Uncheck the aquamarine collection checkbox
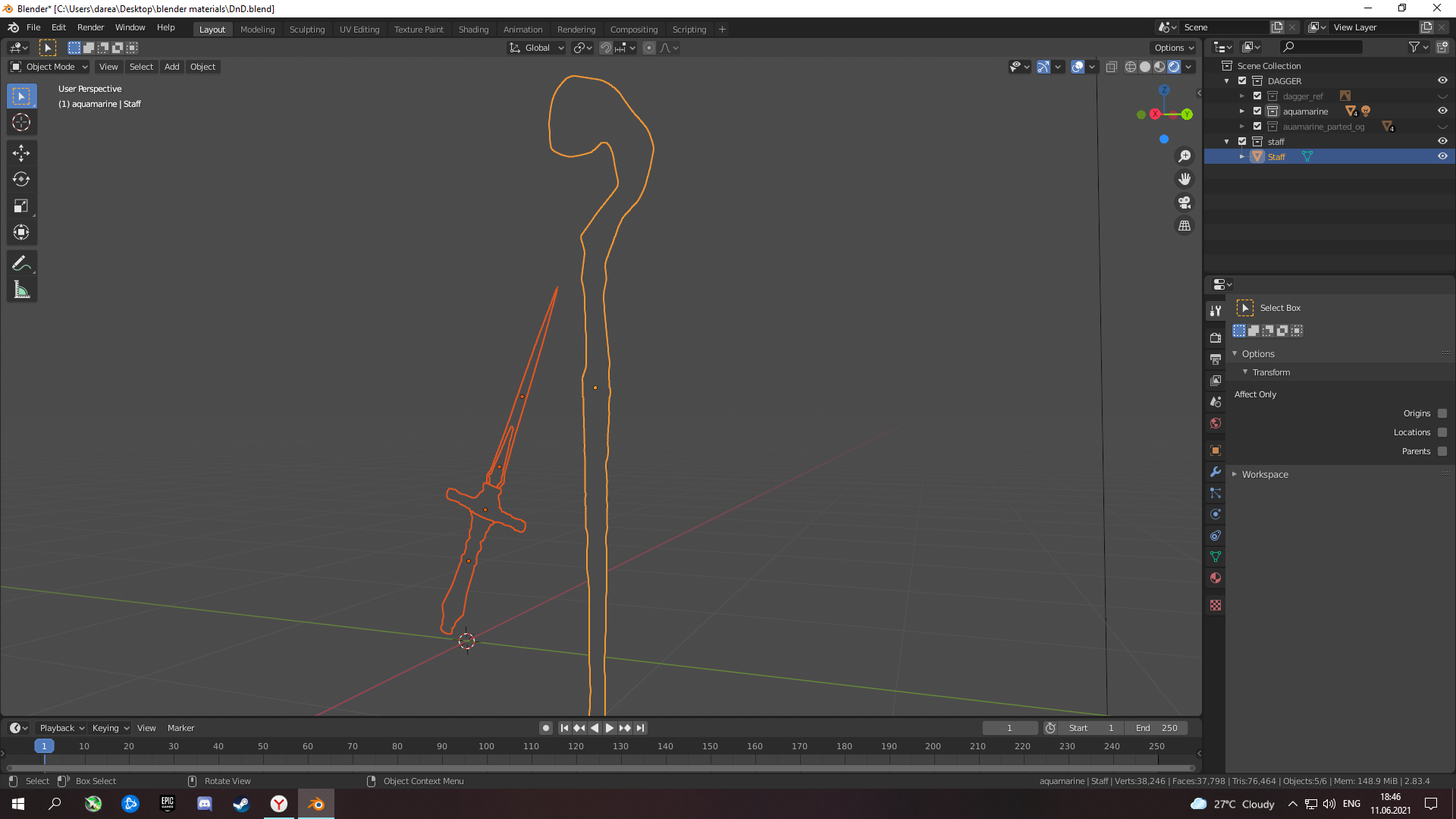Image resolution: width=1456 pixels, height=819 pixels. pos(1257,111)
